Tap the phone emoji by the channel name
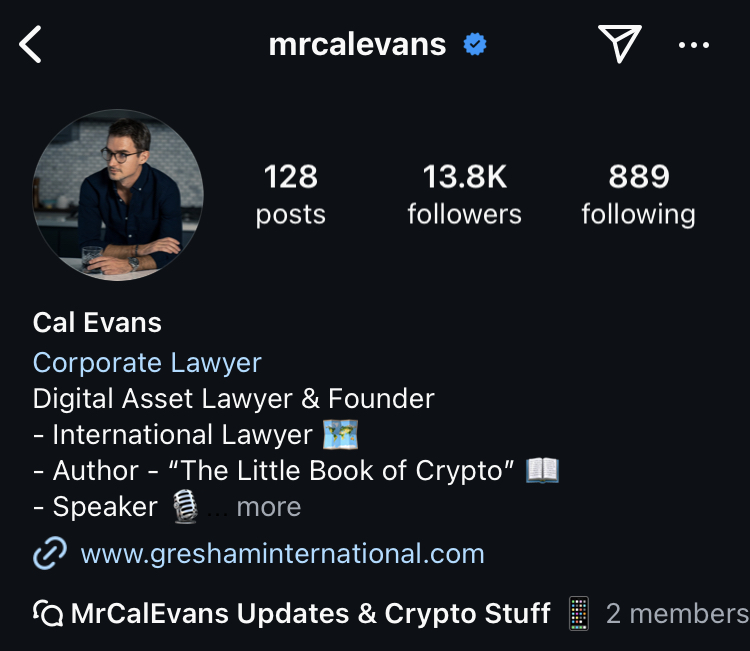 (579, 614)
